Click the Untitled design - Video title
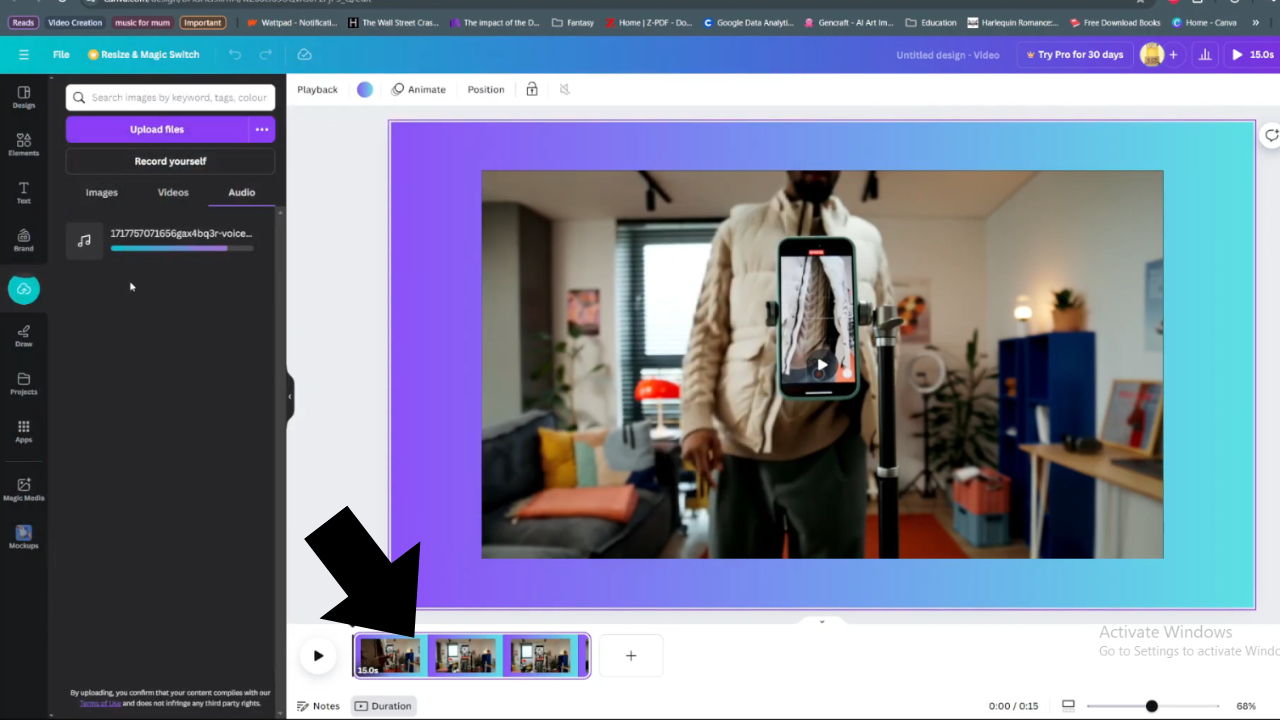The height and width of the screenshot is (720, 1280). tap(948, 55)
